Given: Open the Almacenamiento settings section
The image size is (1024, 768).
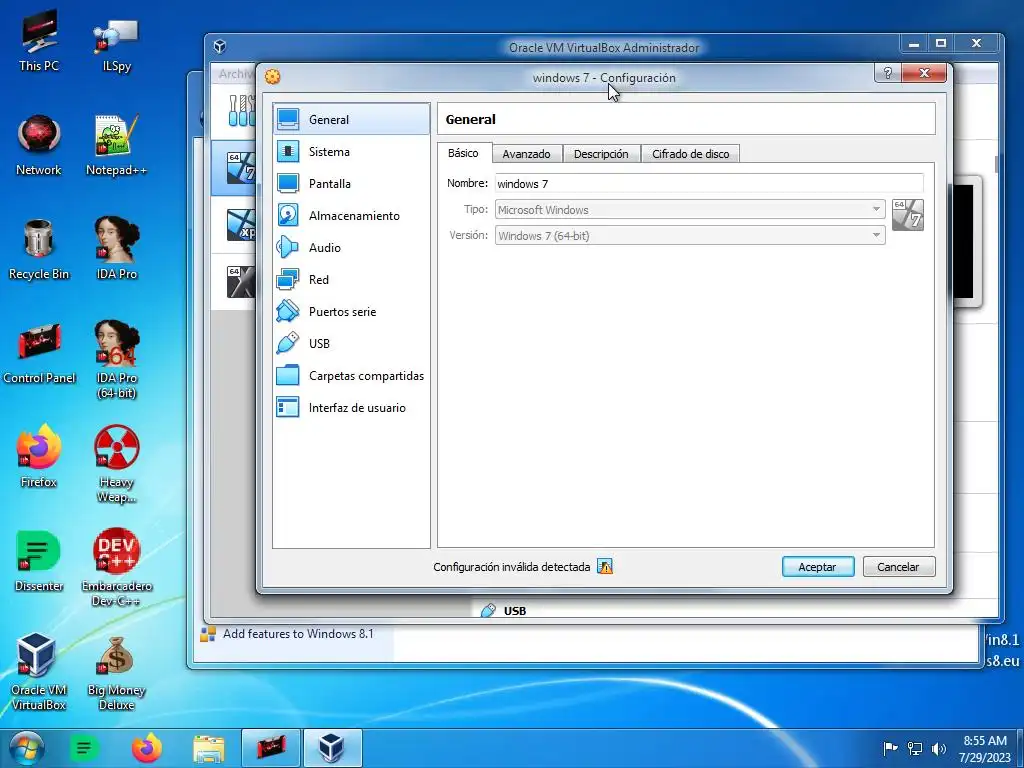Looking at the screenshot, I should 351,216.
